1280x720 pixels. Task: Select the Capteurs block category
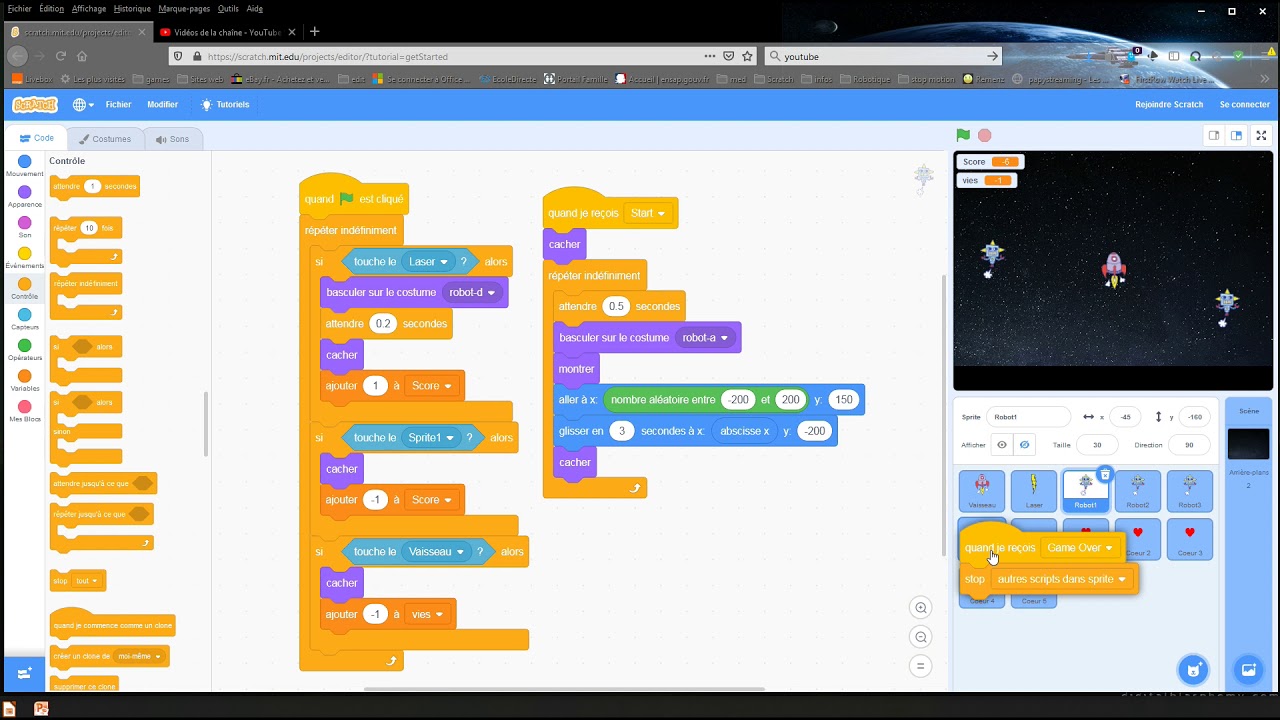pyautogui.click(x=25, y=320)
